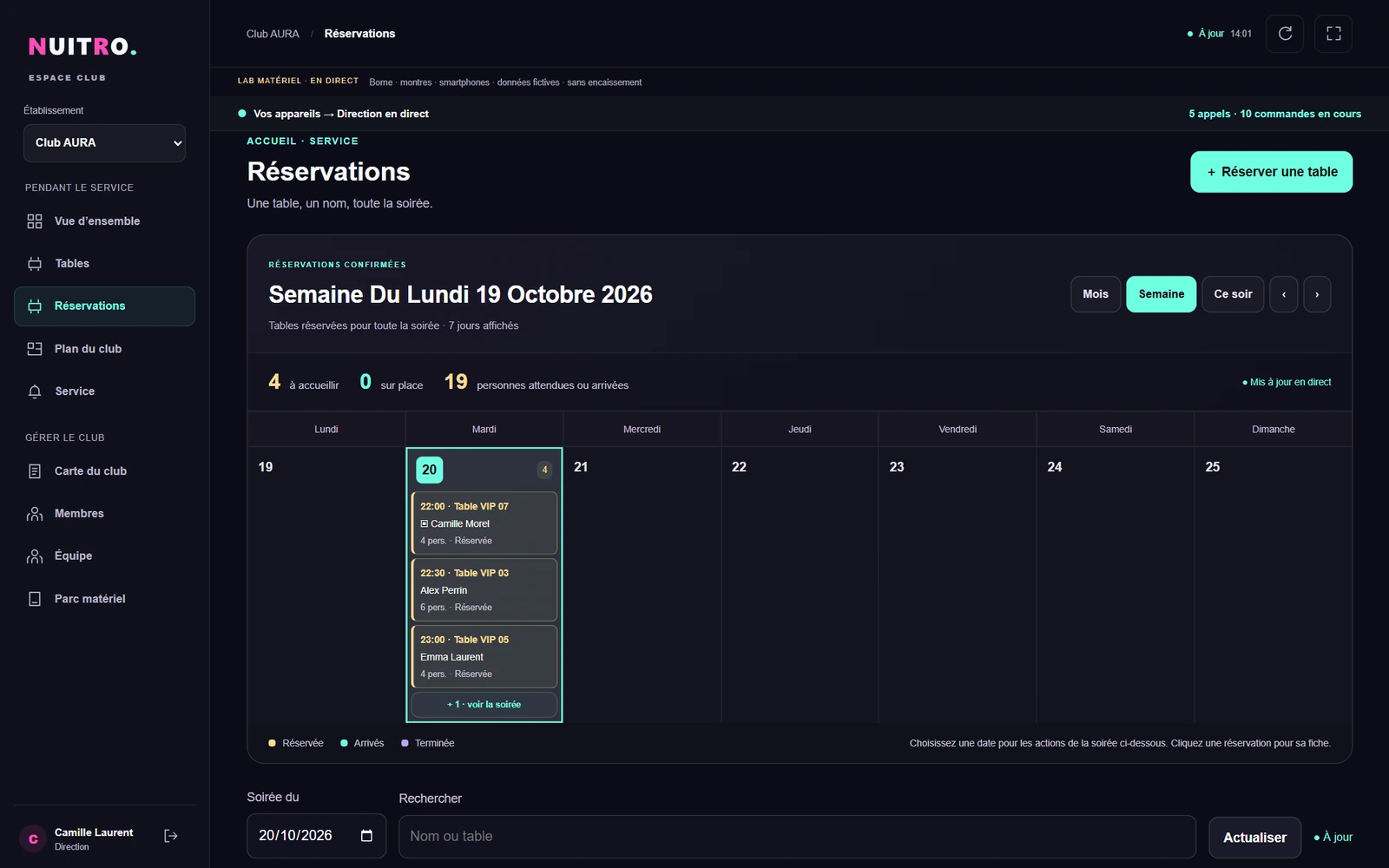Open Emma Laurent's Table VIP 05 reservation
The height and width of the screenshot is (868, 1389).
(484, 657)
